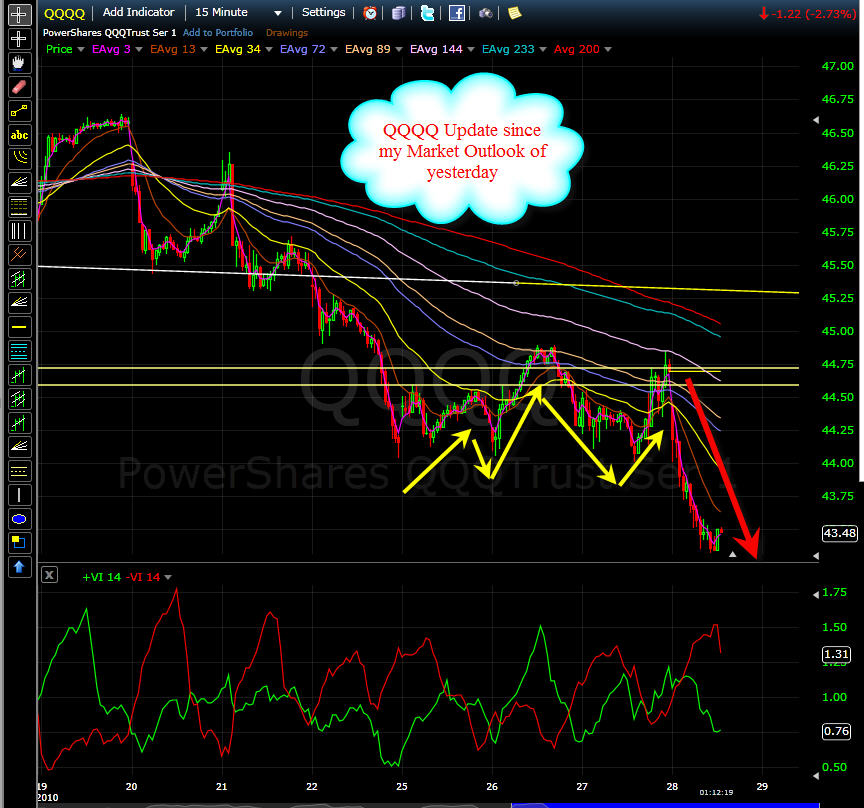864x808 pixels.
Task: Select the yellow trend line drawing tool
Action: coord(19,111)
